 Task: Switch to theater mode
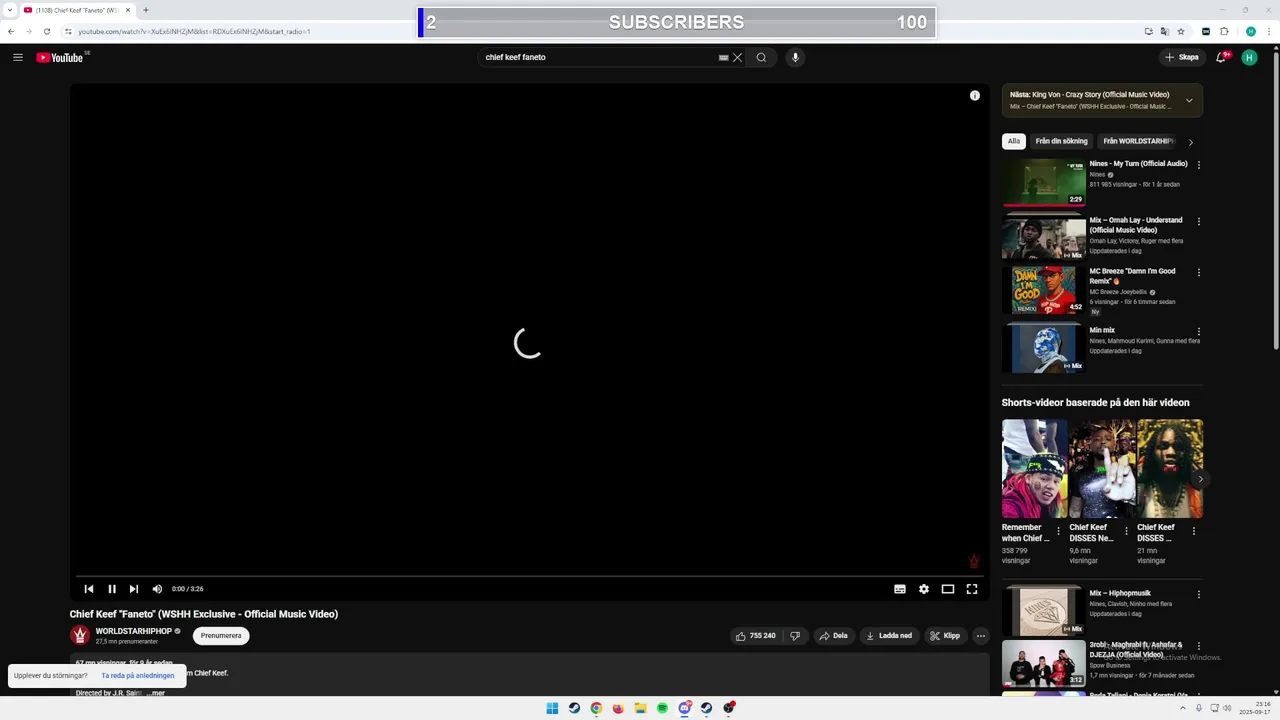coord(948,589)
